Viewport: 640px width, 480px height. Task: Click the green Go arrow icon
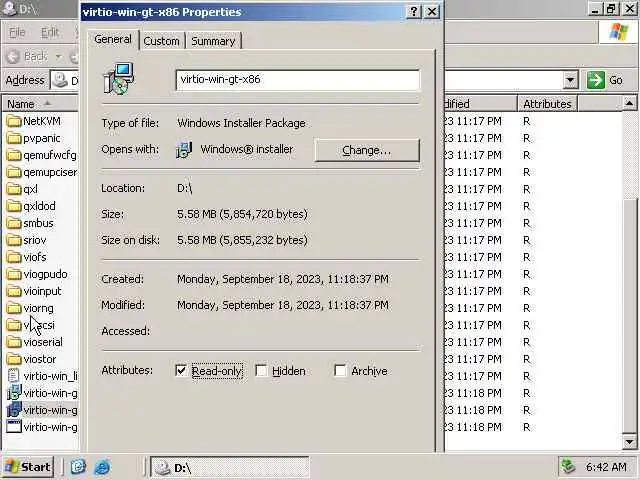(596, 80)
